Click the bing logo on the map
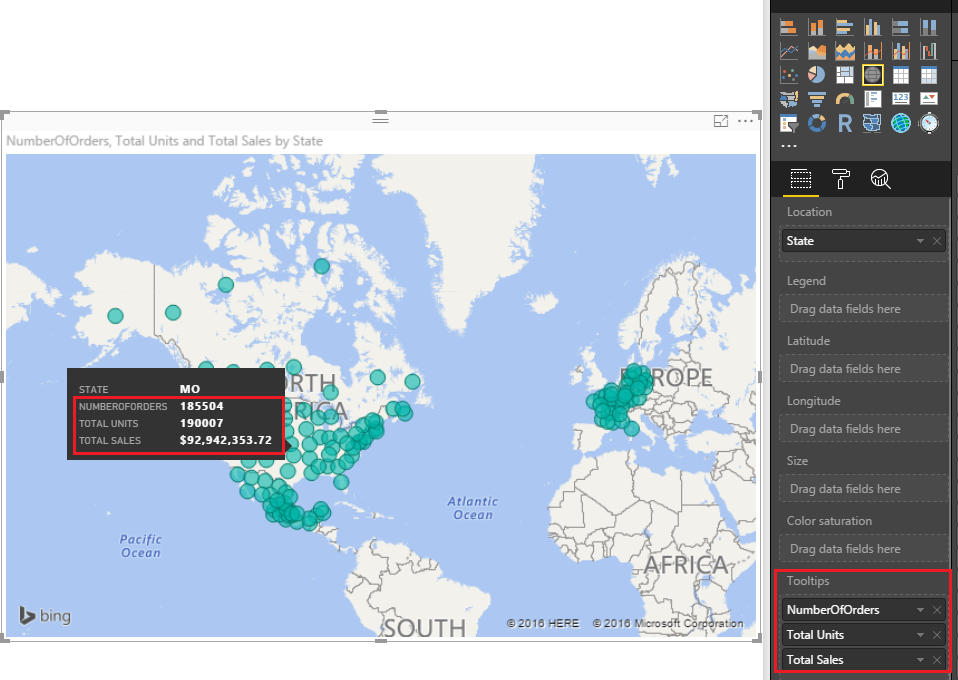Screen dimensions: 958x680 tap(45, 615)
